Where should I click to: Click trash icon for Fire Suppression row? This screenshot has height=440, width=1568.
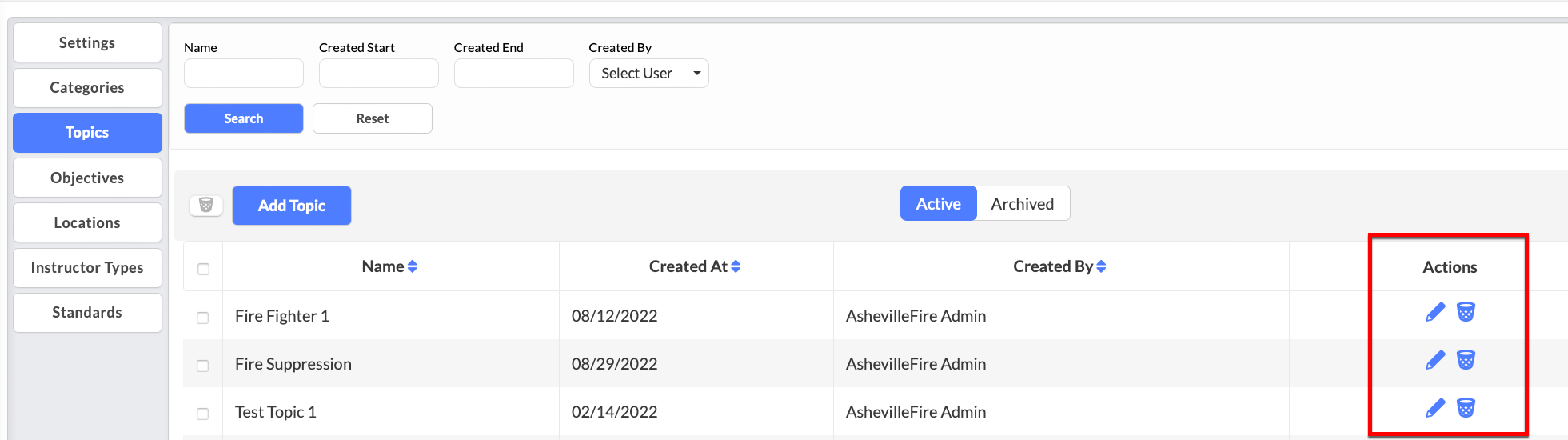pyautogui.click(x=1466, y=360)
